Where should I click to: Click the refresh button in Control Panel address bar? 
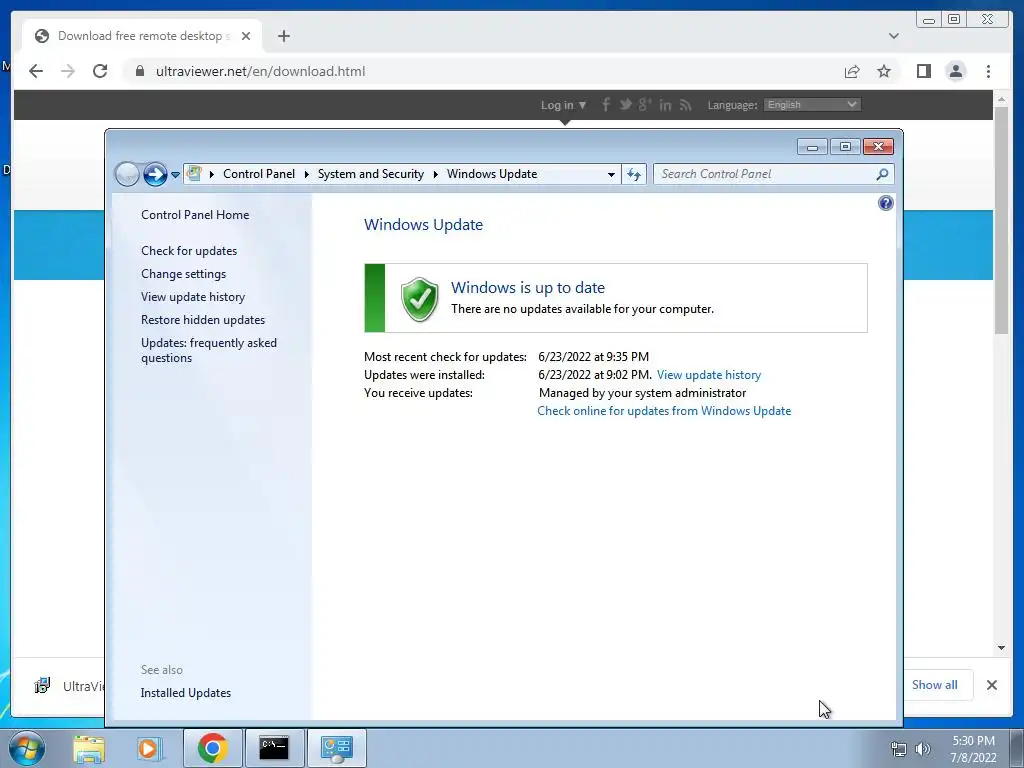pyautogui.click(x=633, y=174)
